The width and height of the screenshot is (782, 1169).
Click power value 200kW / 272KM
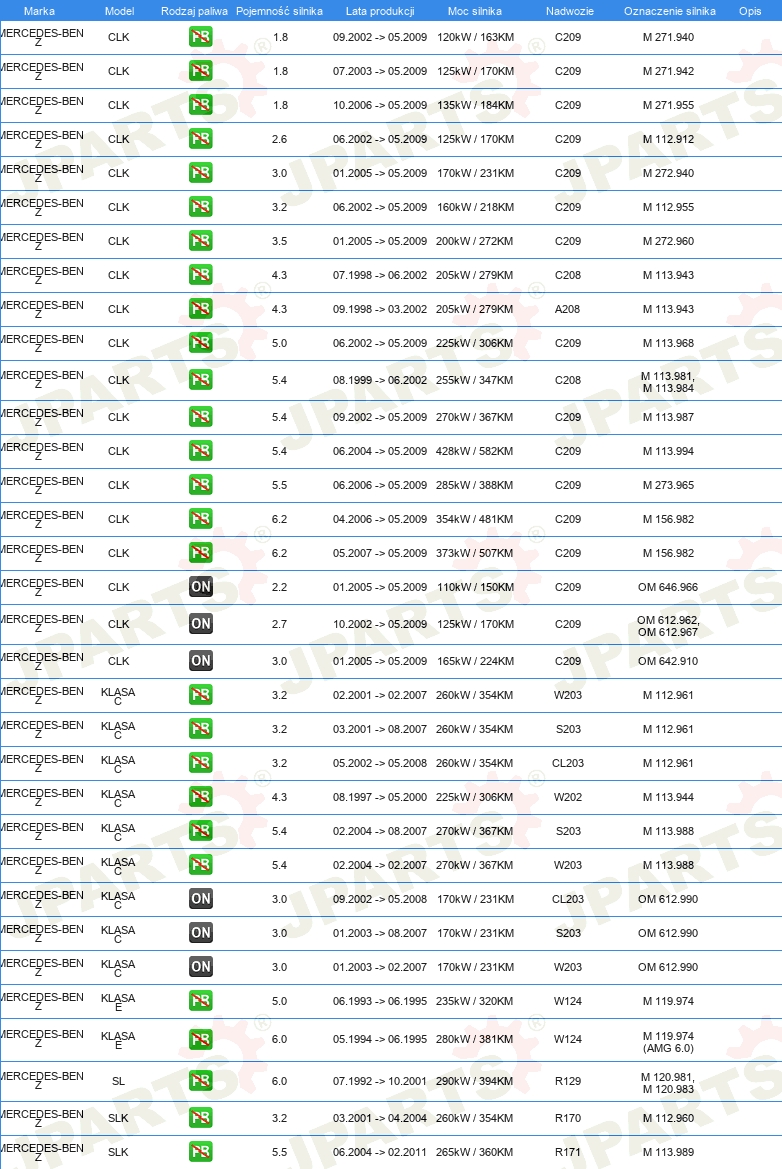pyautogui.click(x=475, y=241)
